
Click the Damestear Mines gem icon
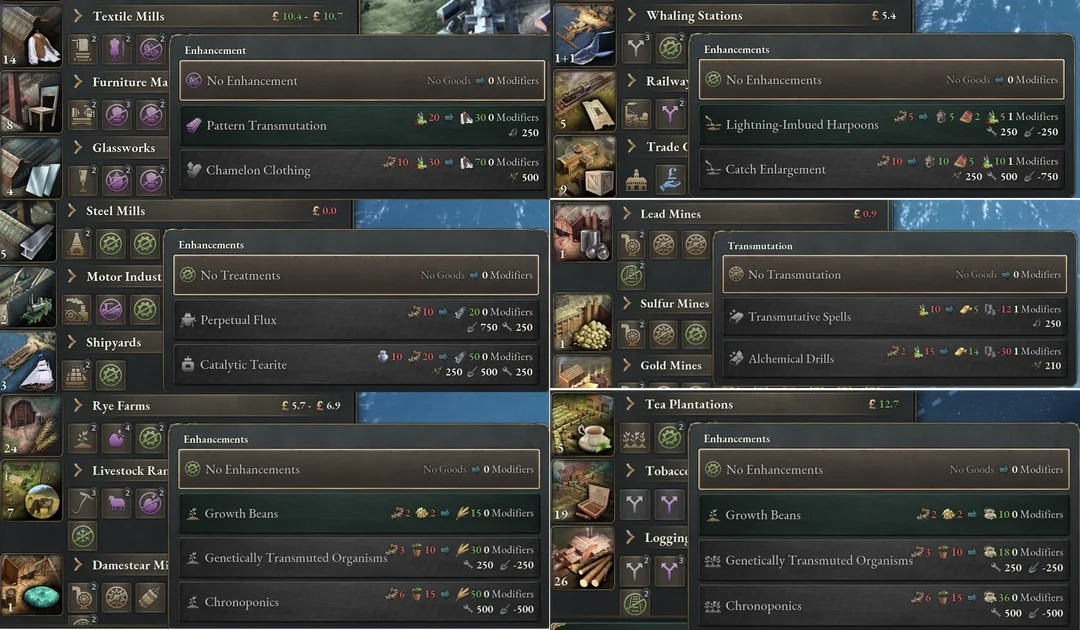[30, 585]
